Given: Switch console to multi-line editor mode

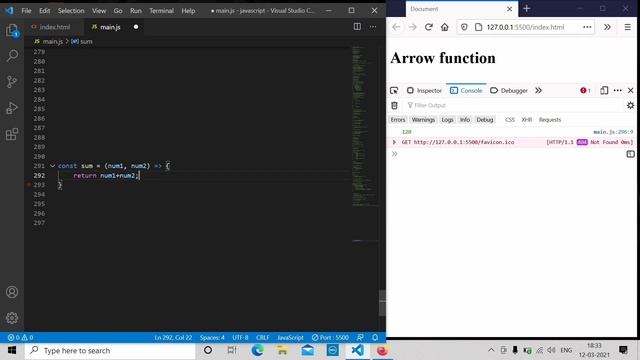Looking at the screenshot, I should tap(630, 154).
